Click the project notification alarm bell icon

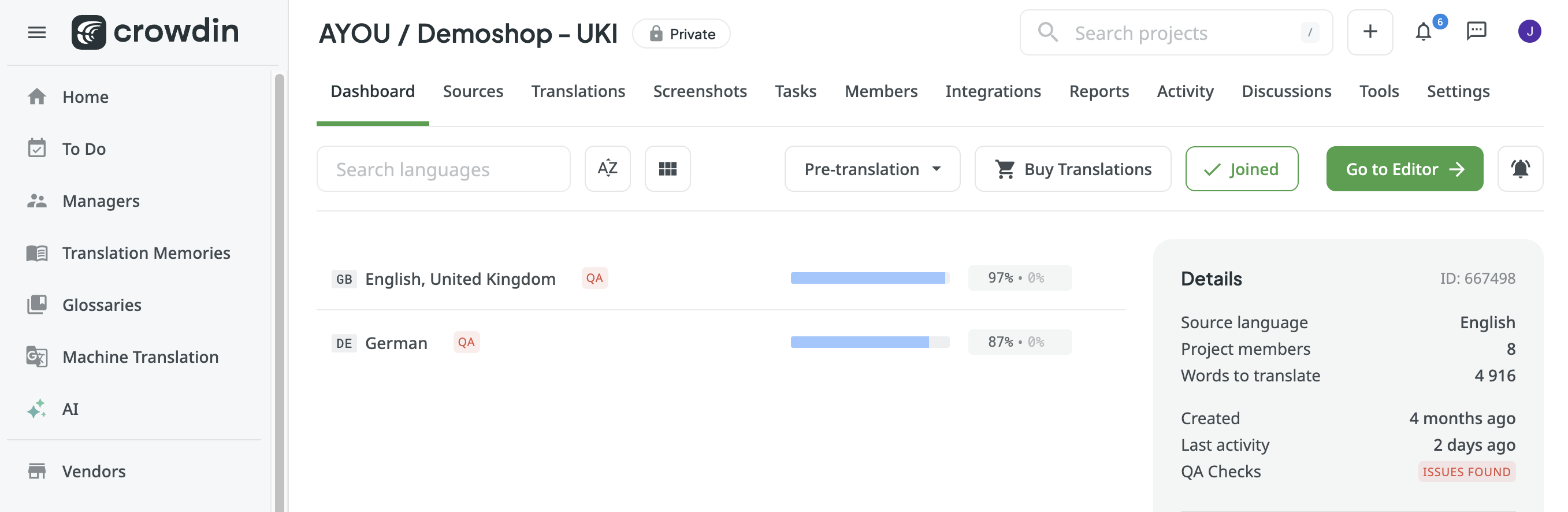[1520, 169]
